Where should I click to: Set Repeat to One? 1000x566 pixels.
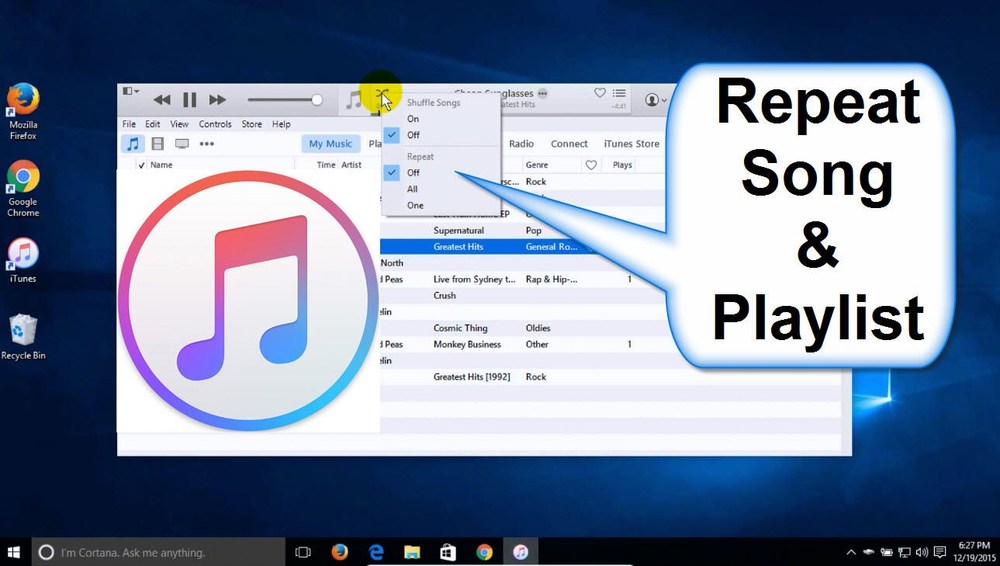415,205
